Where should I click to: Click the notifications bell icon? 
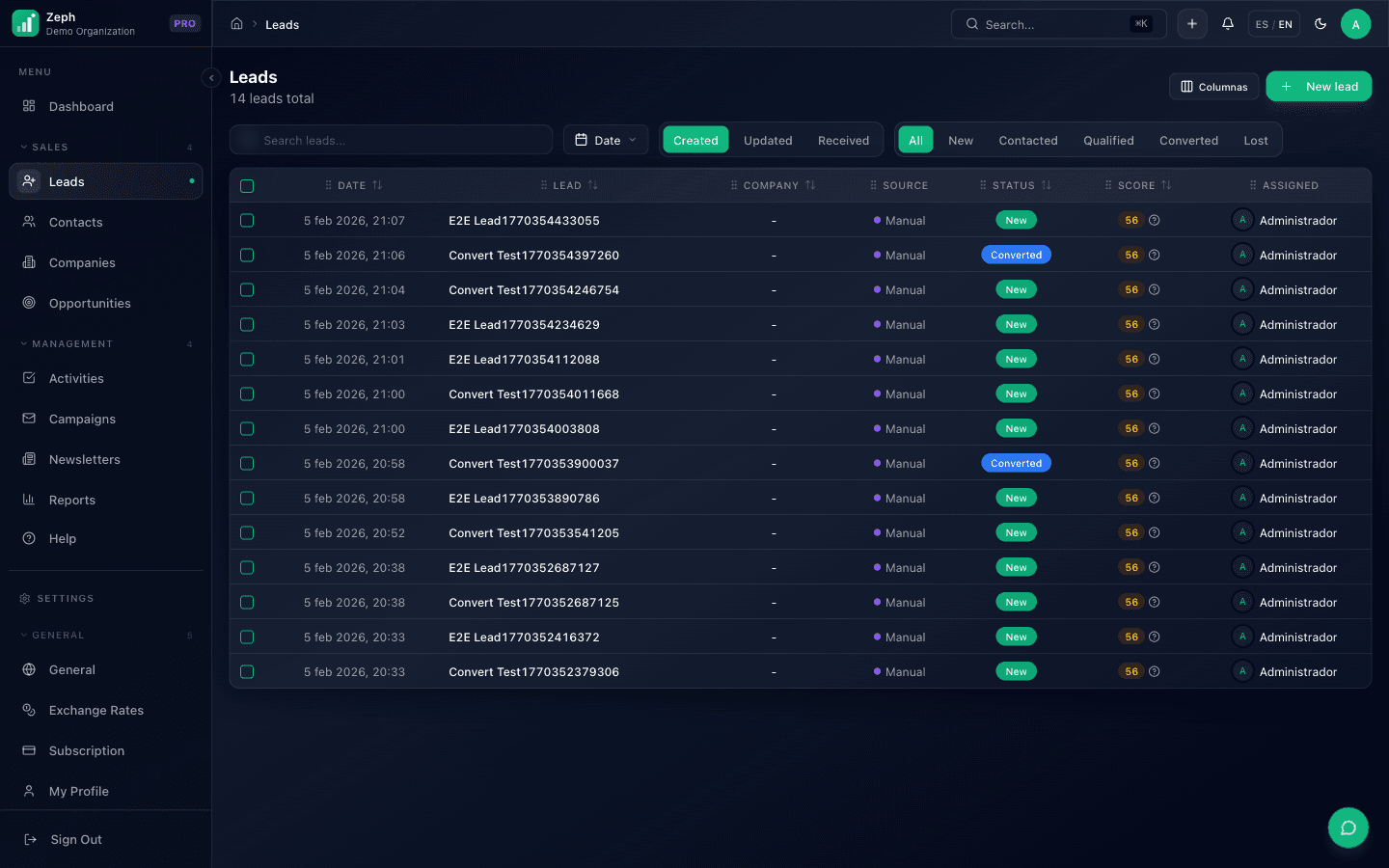(1227, 24)
